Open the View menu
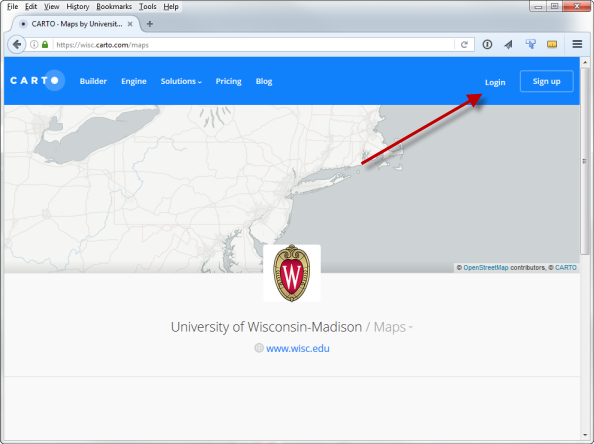 52,6
